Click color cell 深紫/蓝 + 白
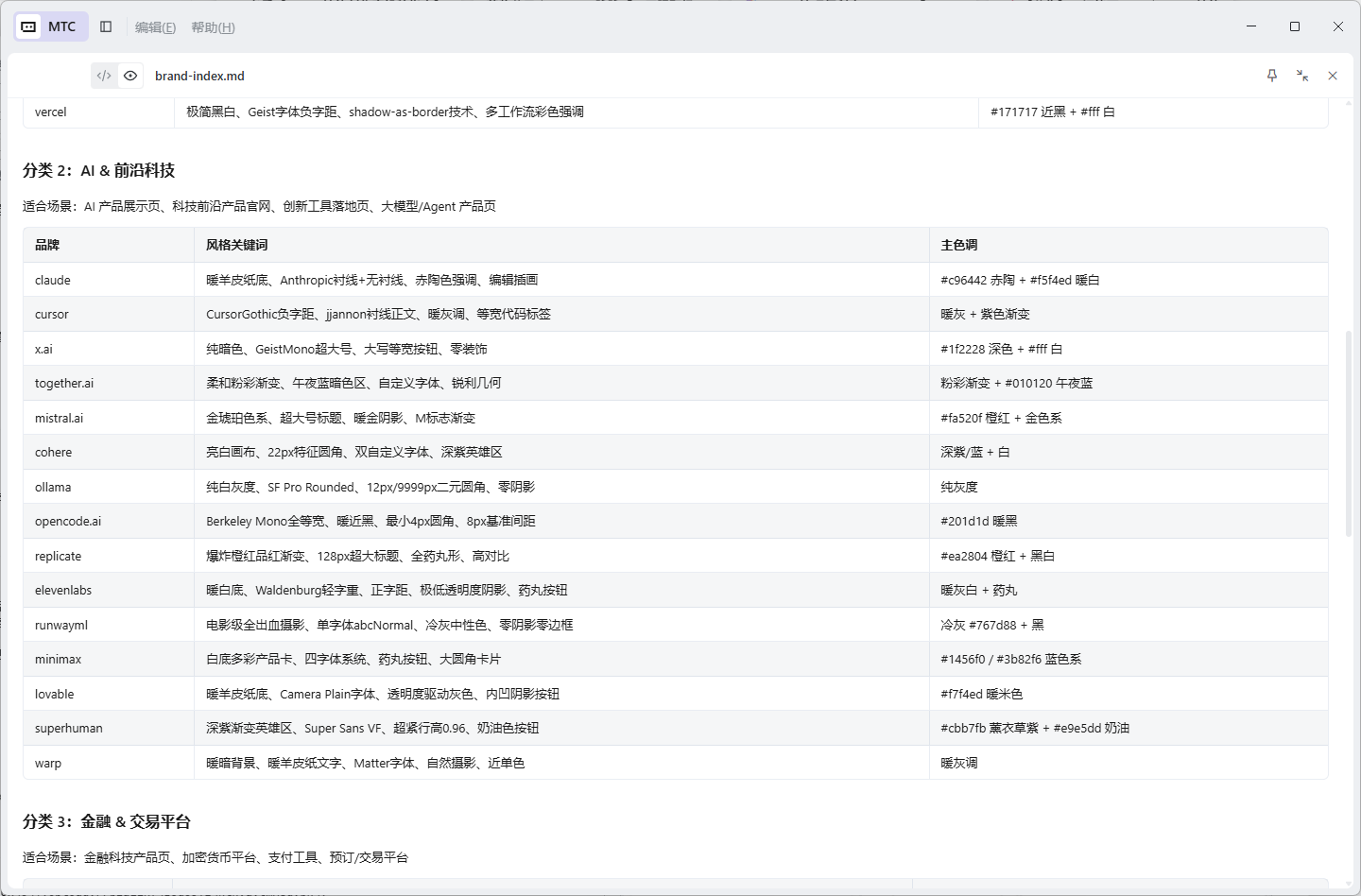Viewport: 1361px width, 896px height. tap(1128, 452)
